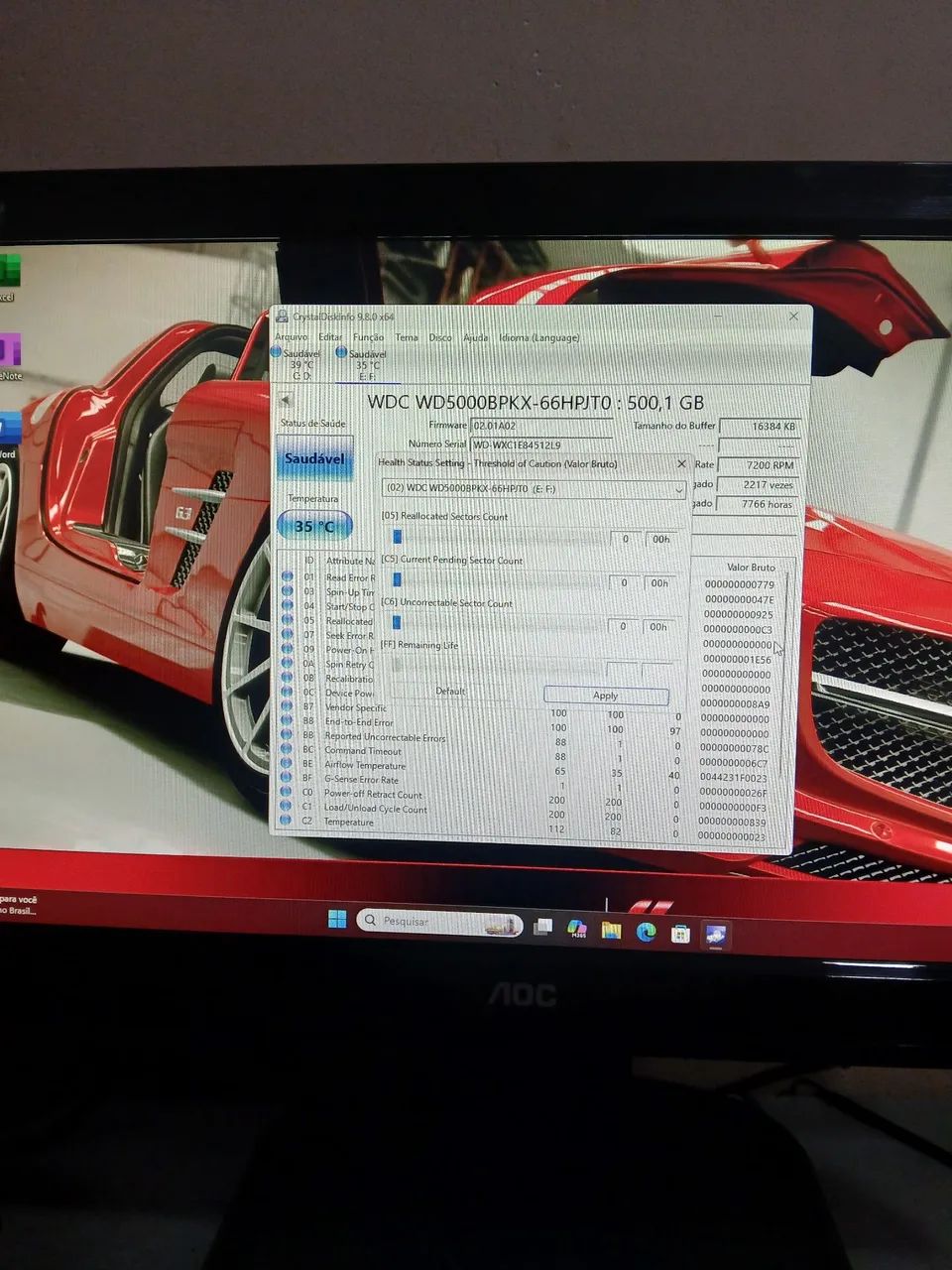This screenshot has width=952, height=1270.
Task: Click status orb for Temperature C2 row
Action: tap(287, 822)
